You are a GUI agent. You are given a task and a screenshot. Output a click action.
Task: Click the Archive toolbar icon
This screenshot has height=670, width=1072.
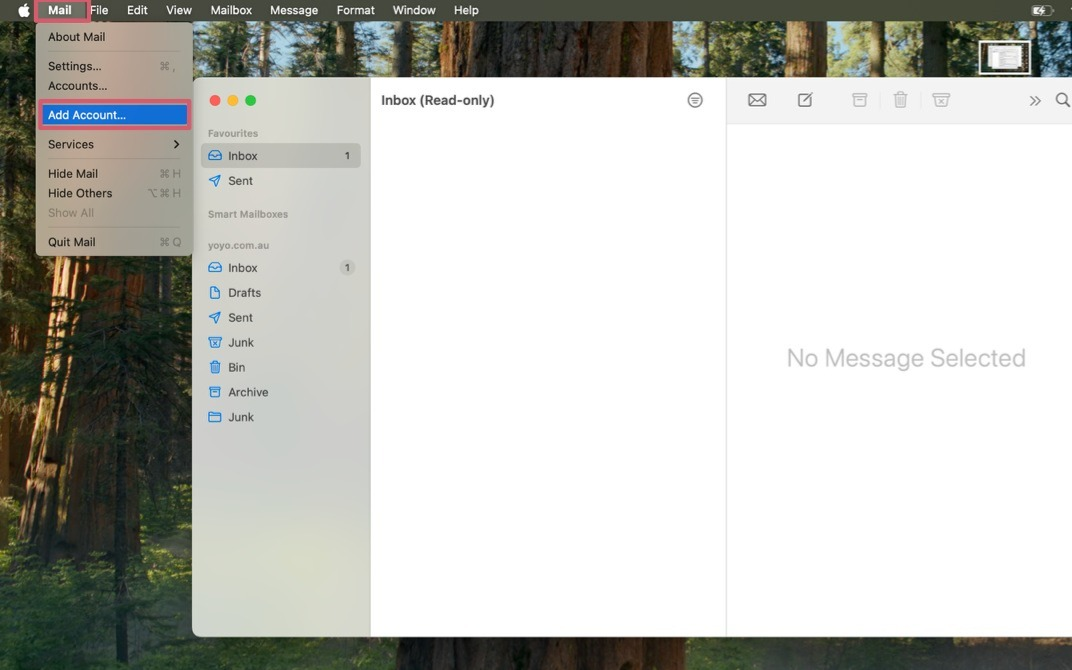click(x=859, y=100)
